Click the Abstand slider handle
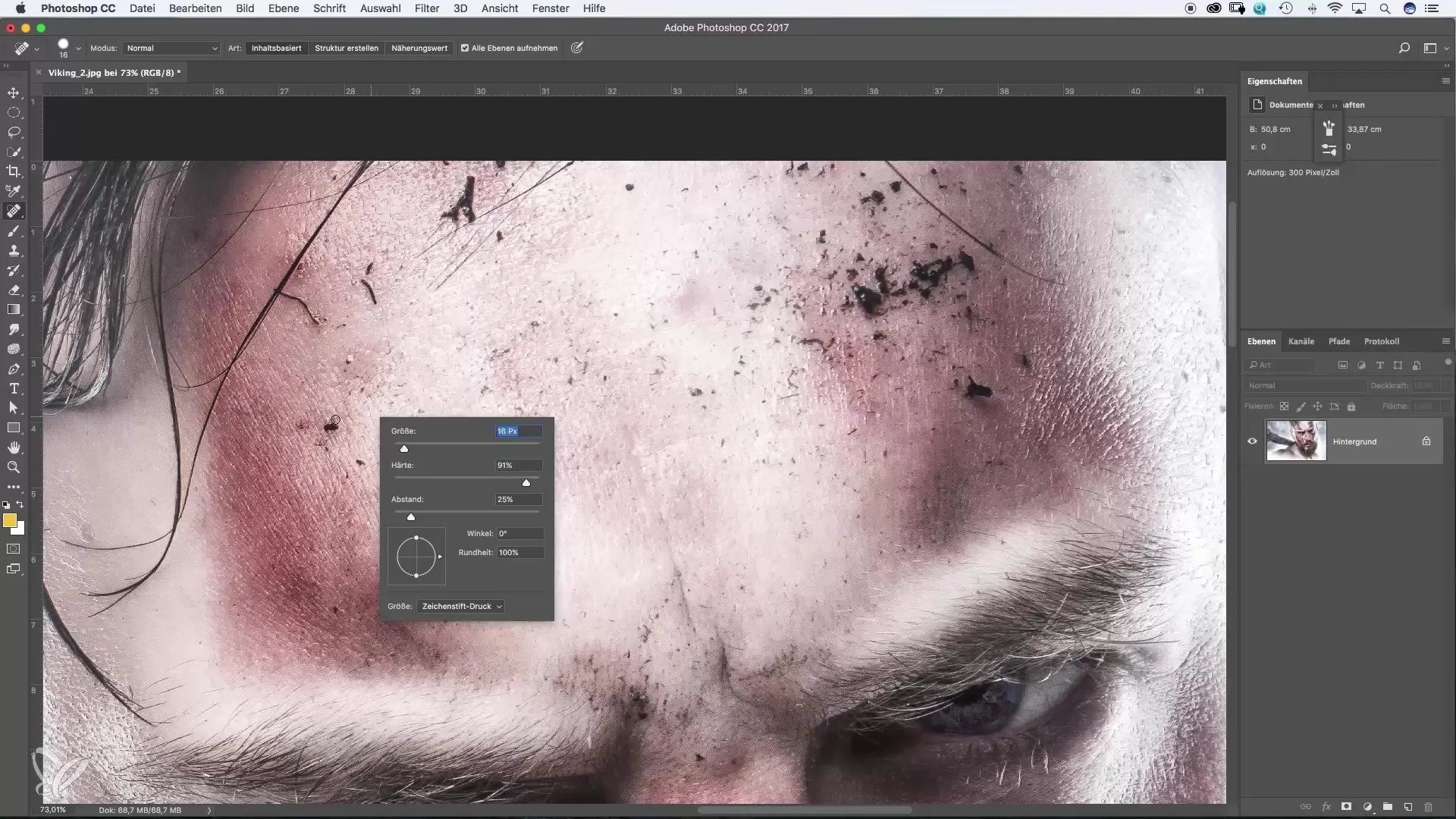This screenshot has height=819, width=1456. pos(411,516)
